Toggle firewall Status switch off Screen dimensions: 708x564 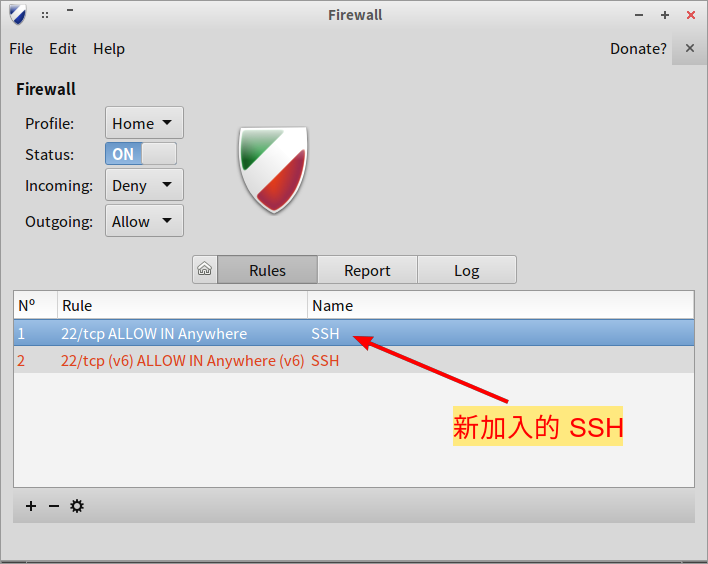141,154
